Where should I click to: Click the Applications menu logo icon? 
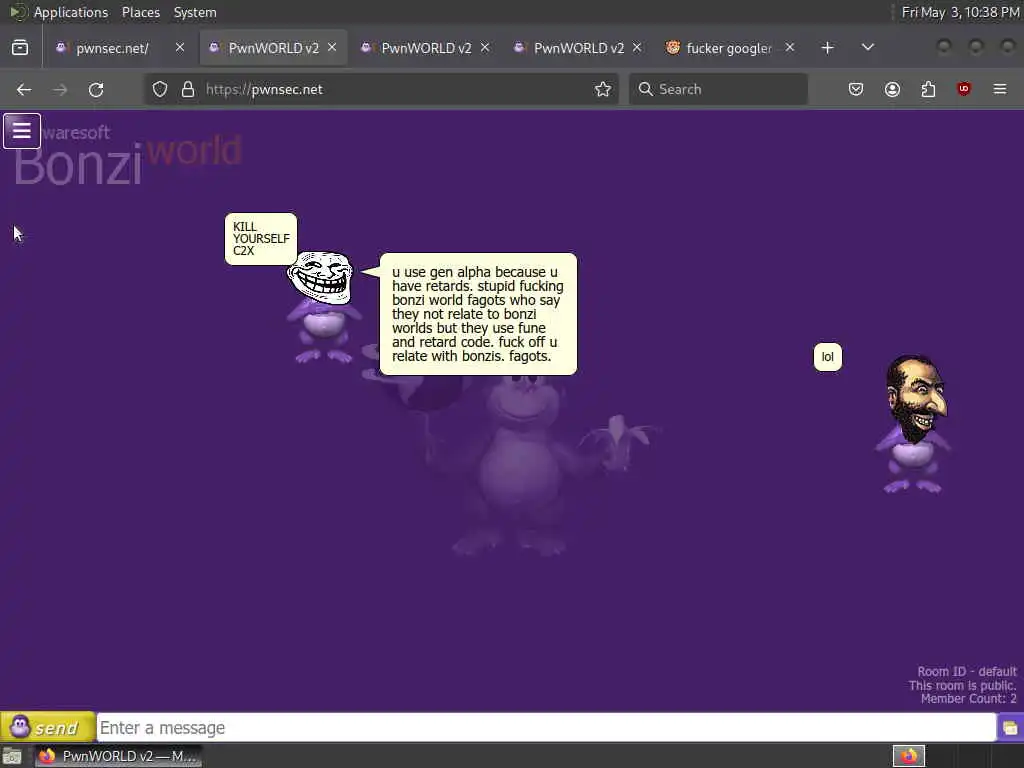[18, 12]
